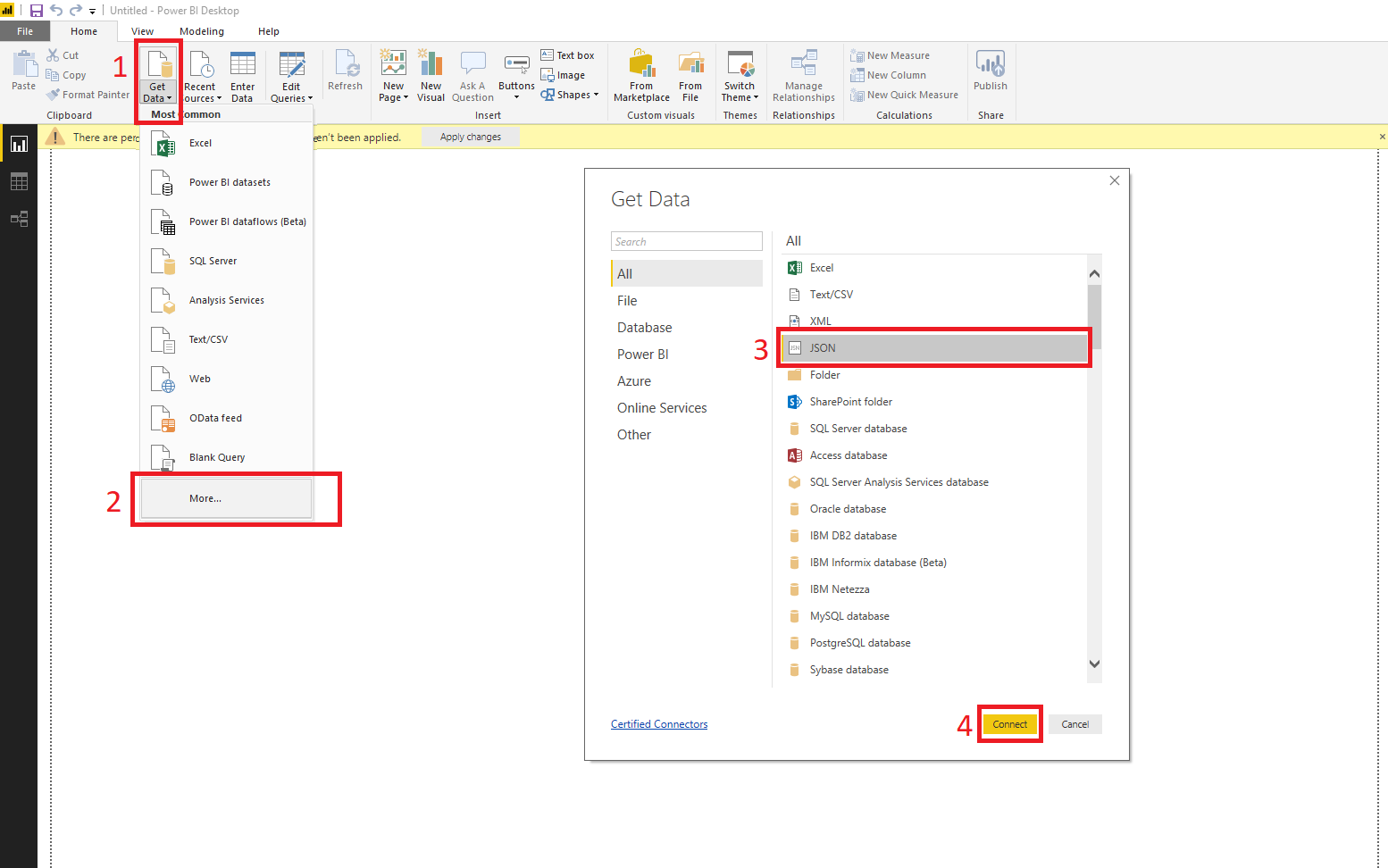Choose SQL Server in dropdown menu

point(227,261)
